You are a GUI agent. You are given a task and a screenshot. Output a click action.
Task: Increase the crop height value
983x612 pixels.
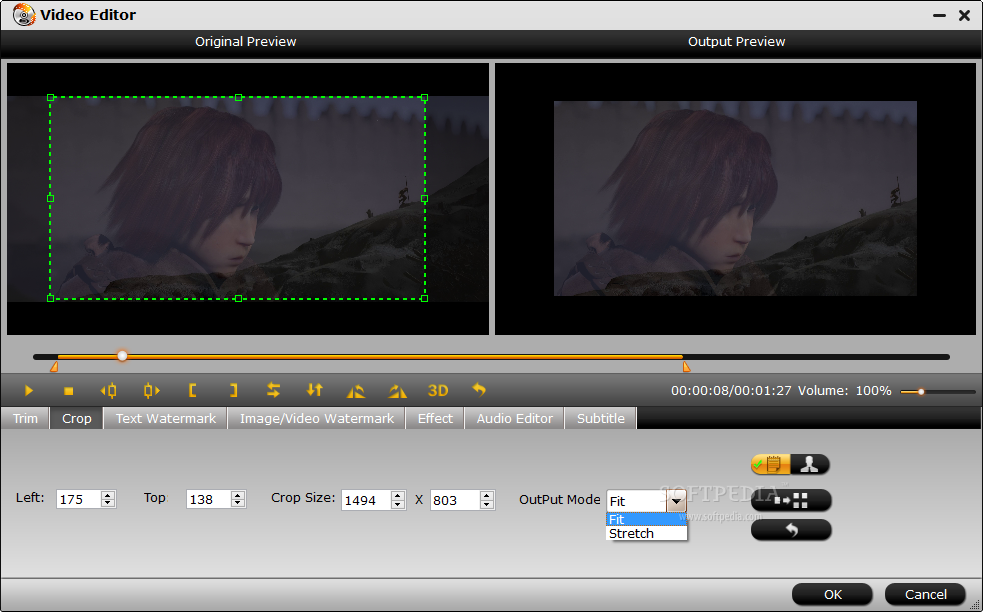pos(486,496)
